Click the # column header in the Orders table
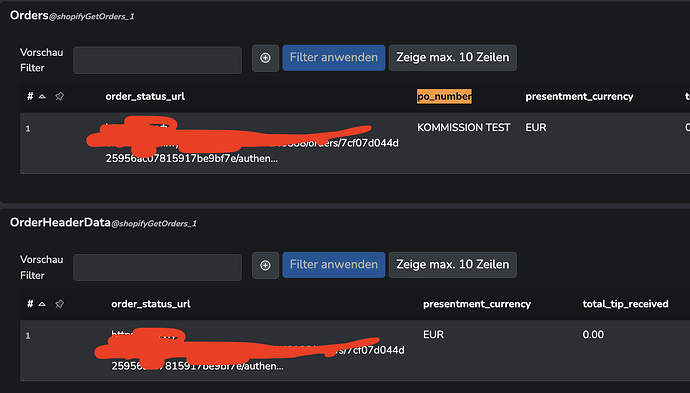The image size is (690, 393). coord(30,96)
